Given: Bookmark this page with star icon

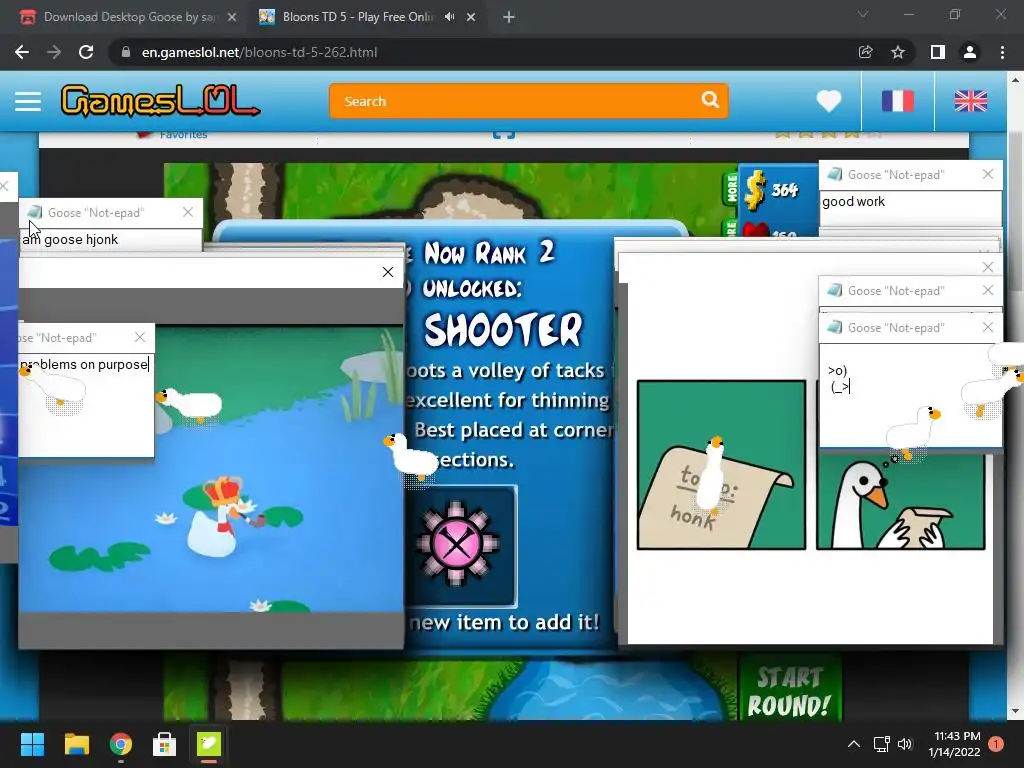Looking at the screenshot, I should 898,52.
